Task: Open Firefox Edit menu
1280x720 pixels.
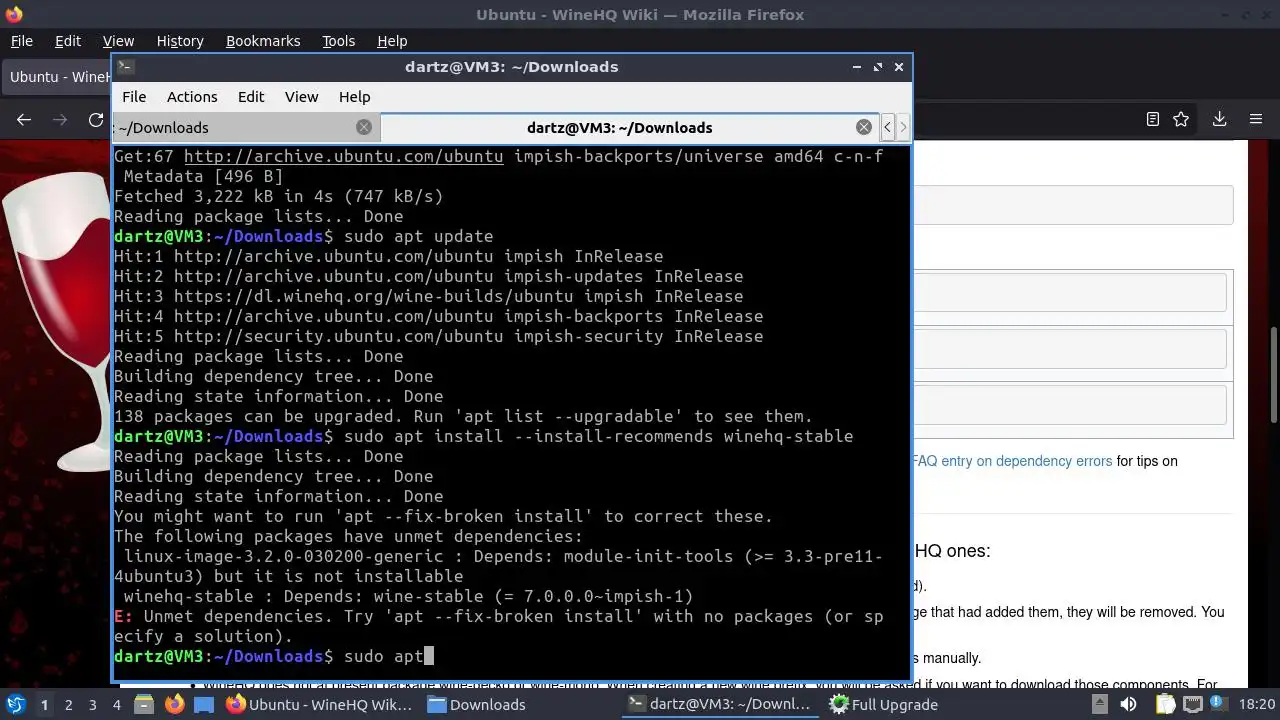Action: 68,41
